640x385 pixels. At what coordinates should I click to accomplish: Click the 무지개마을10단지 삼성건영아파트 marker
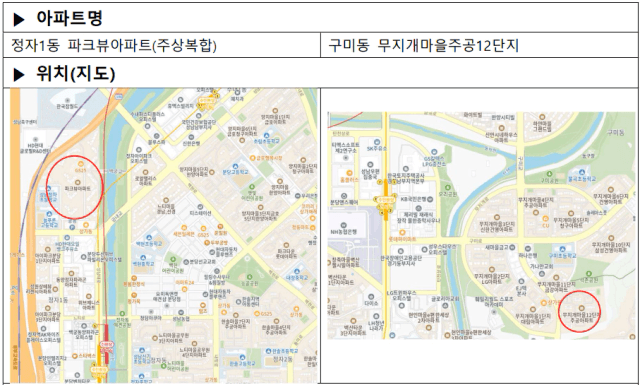coord(611,237)
